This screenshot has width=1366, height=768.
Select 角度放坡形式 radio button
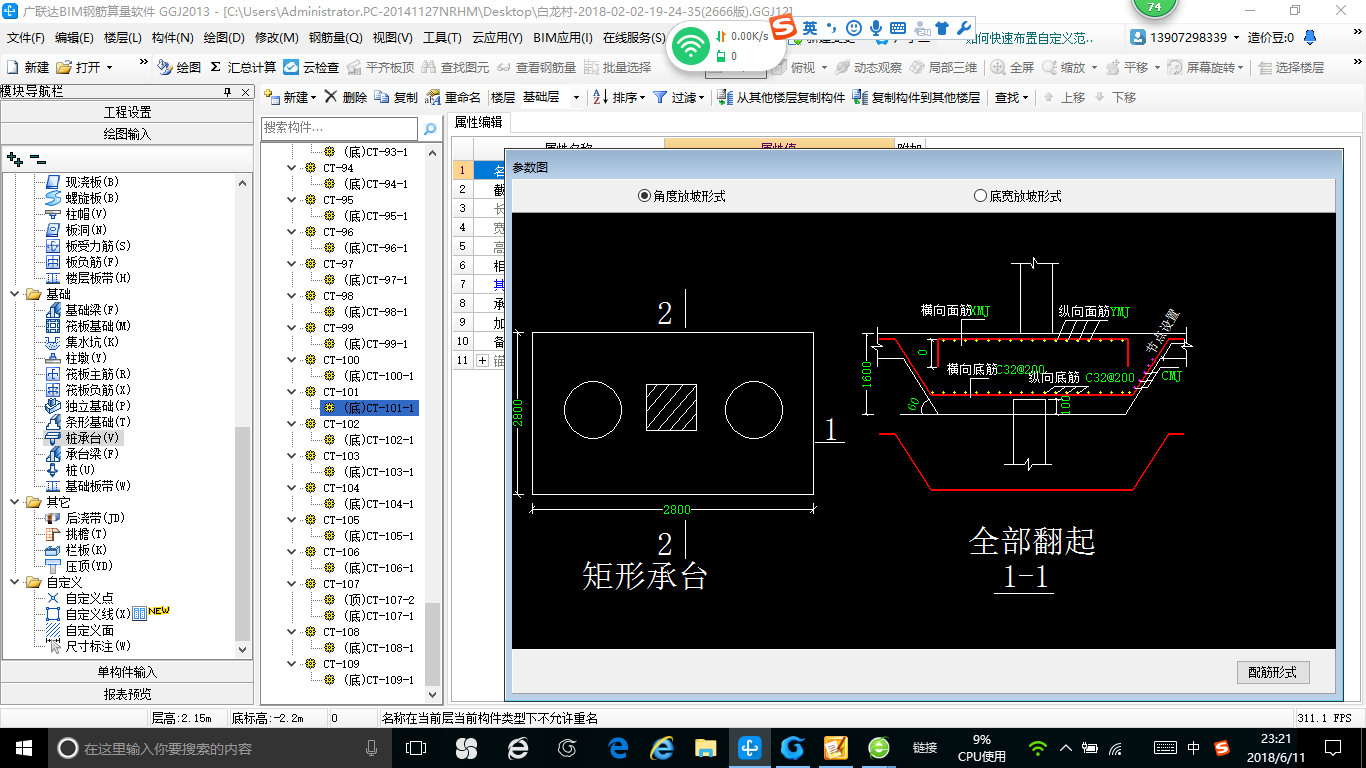pyautogui.click(x=644, y=196)
